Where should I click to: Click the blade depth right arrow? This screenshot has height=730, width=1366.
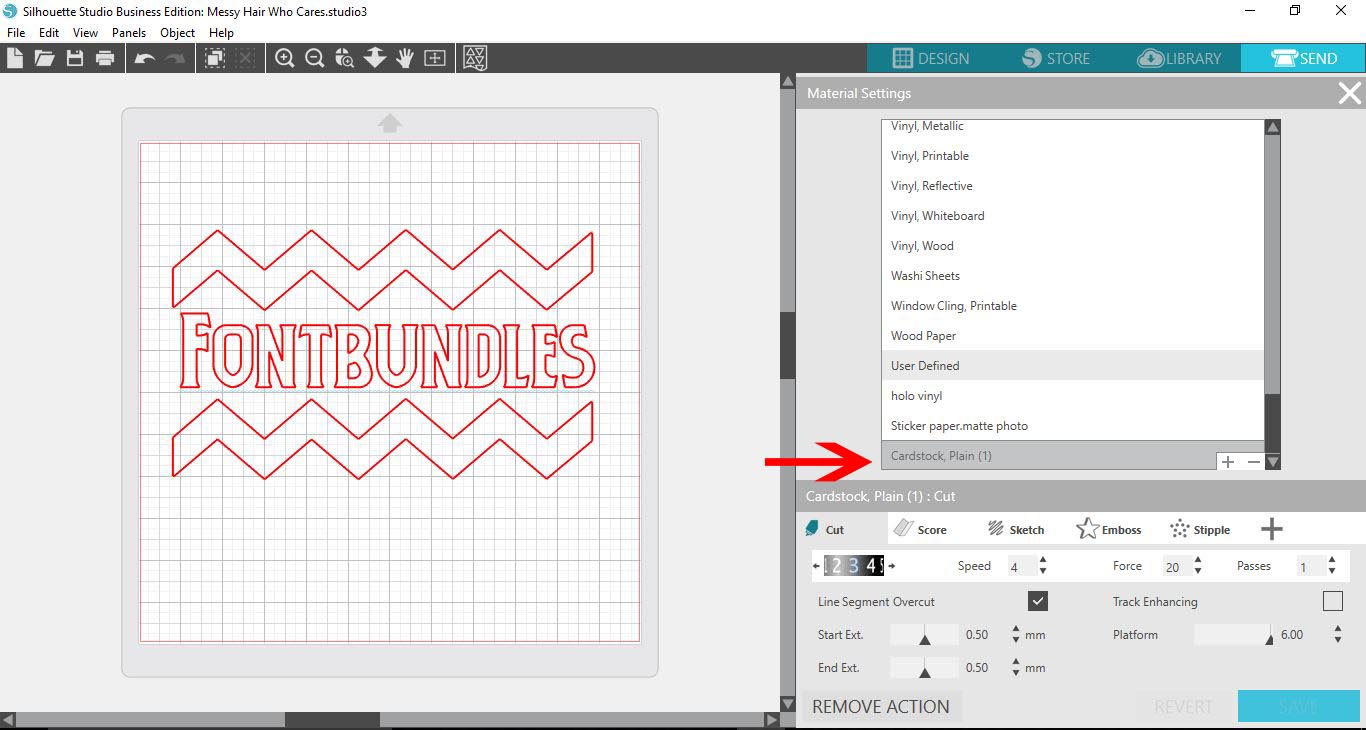click(x=892, y=566)
